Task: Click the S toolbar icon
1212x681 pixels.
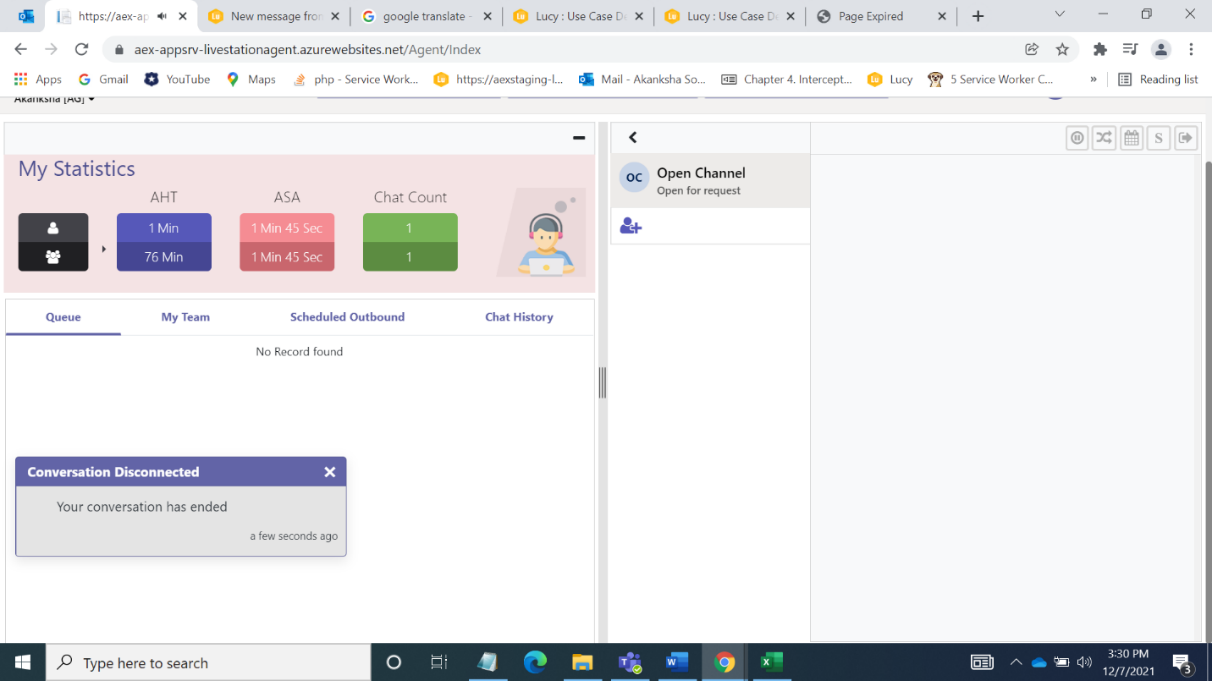Action: 1158,138
